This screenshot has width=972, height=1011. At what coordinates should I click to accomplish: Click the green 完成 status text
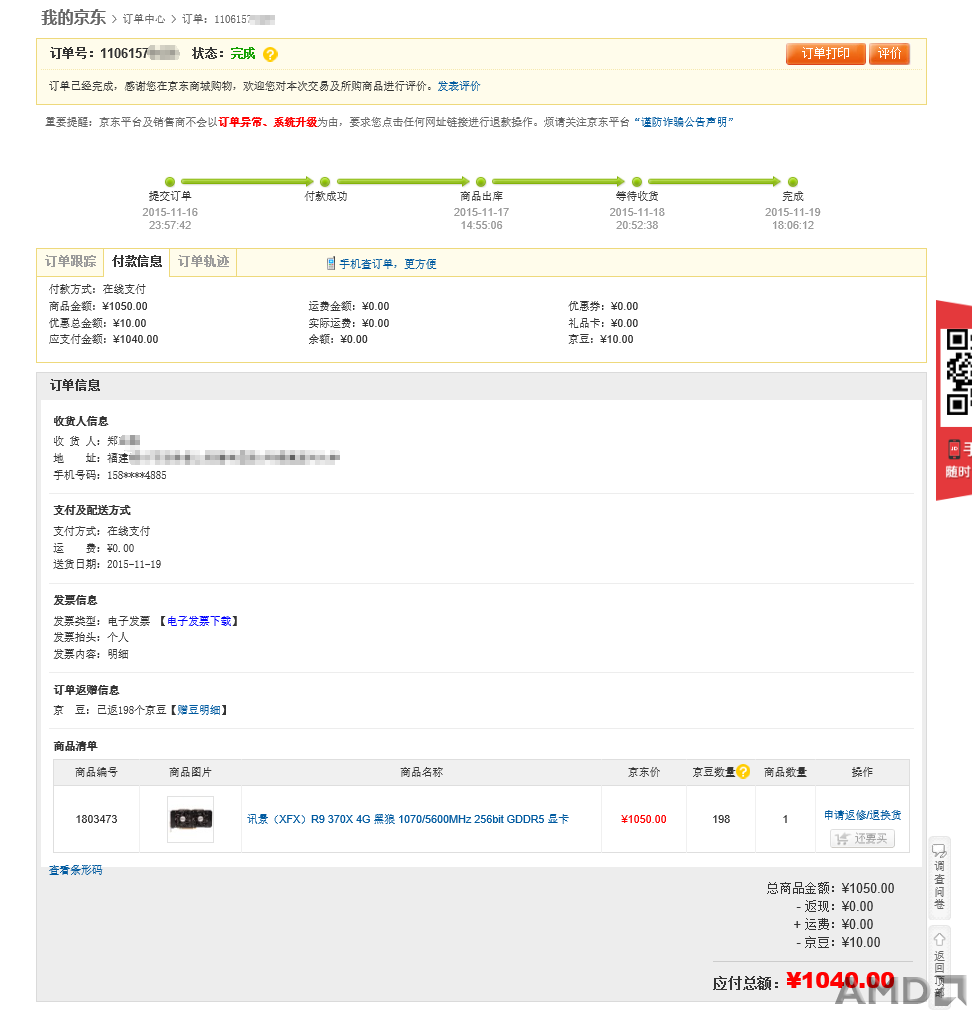point(243,54)
